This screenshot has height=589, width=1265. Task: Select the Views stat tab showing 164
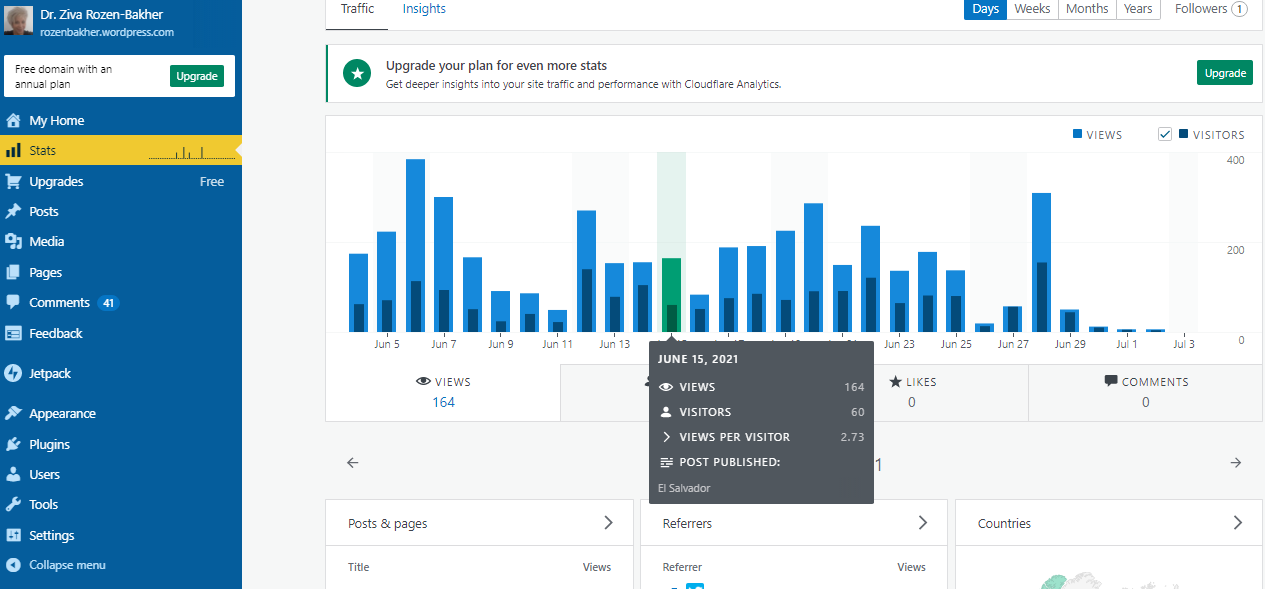[443, 392]
